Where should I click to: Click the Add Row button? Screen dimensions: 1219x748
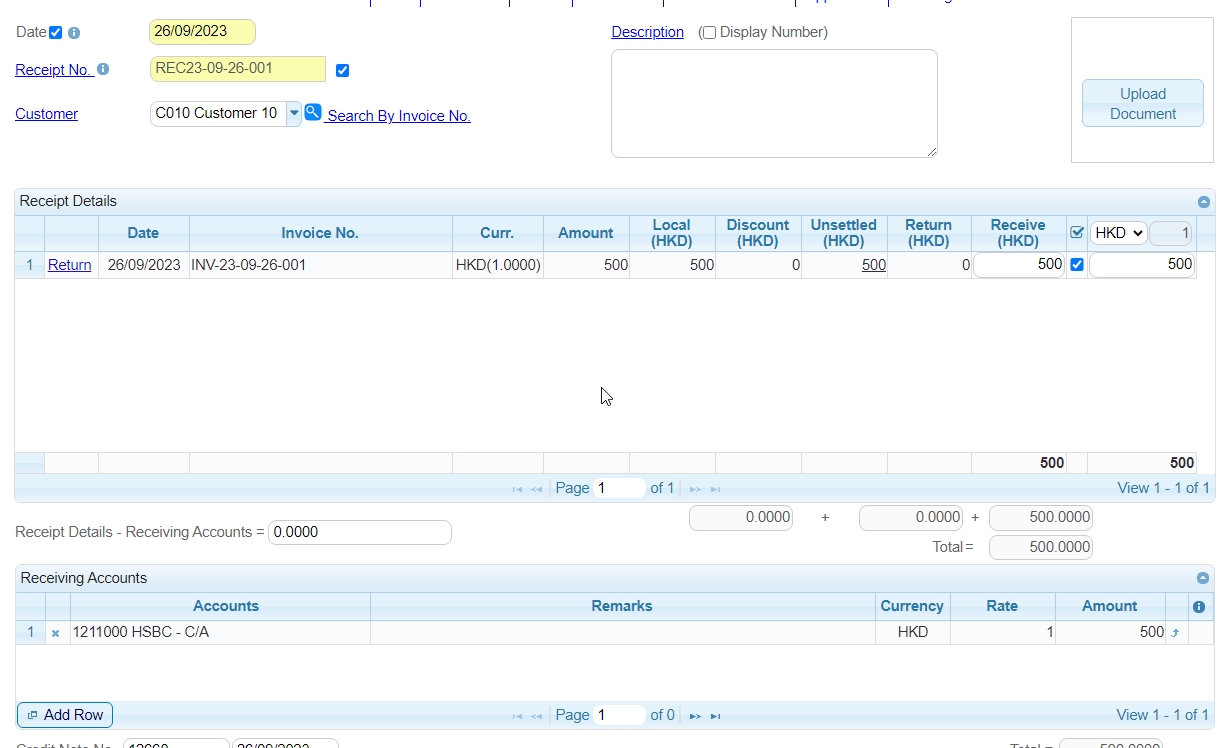pos(65,715)
